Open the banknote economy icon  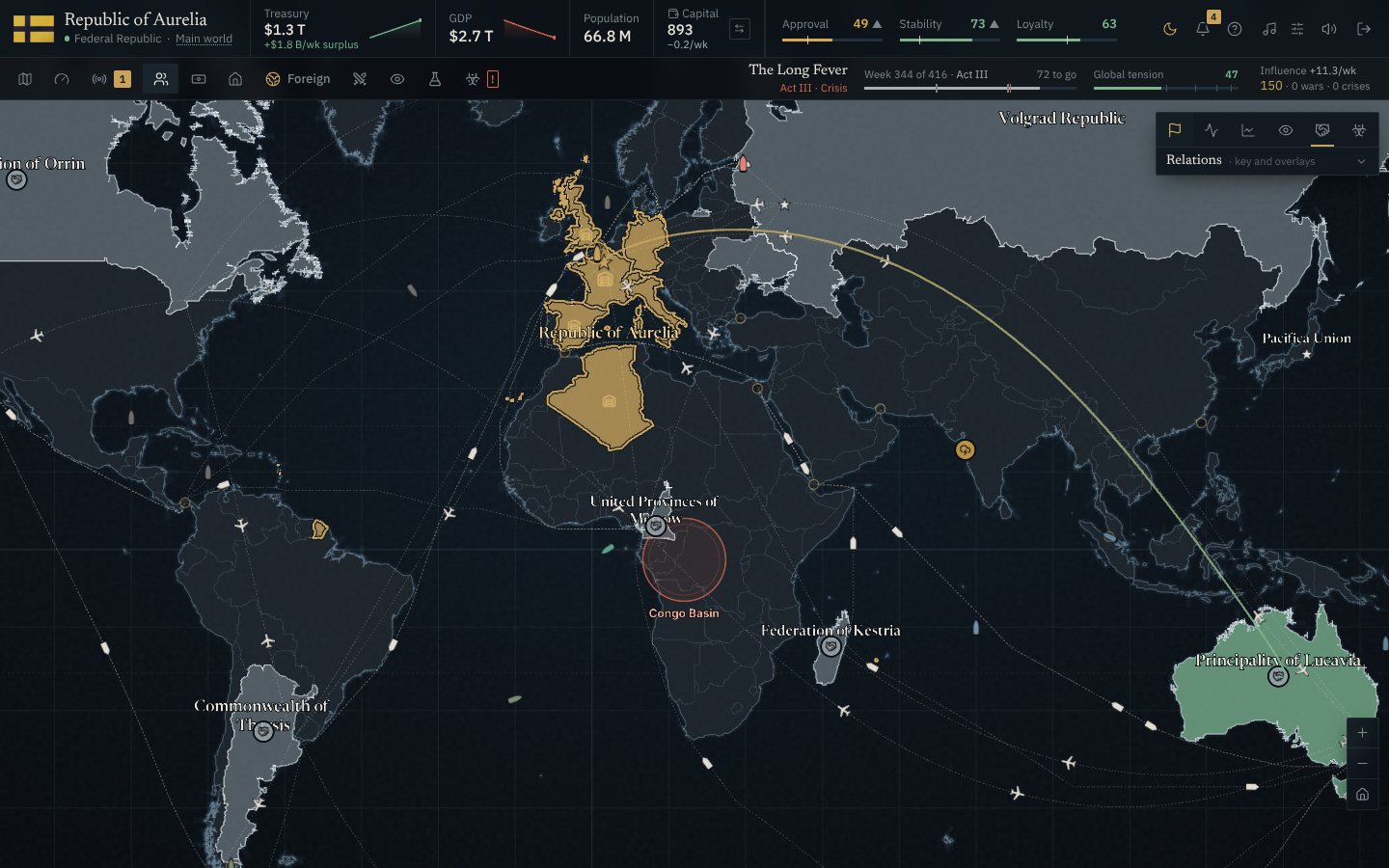point(199,79)
